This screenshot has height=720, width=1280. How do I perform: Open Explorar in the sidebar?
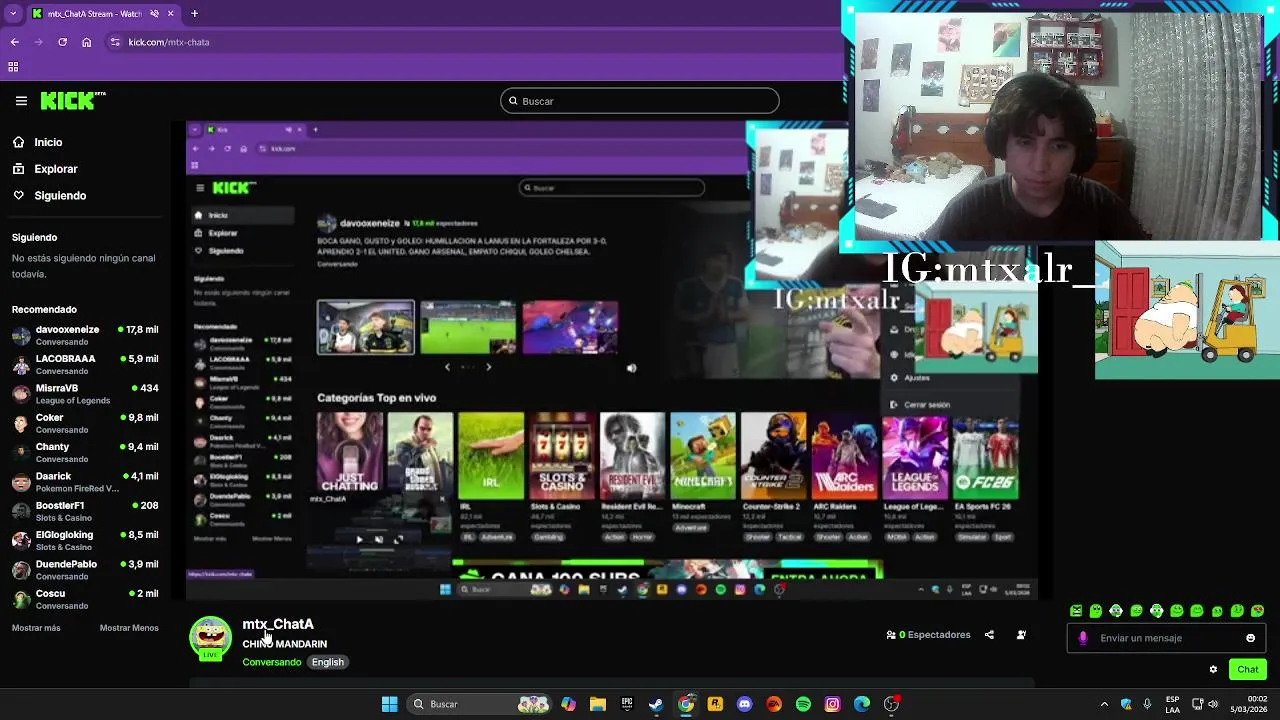pos(56,169)
